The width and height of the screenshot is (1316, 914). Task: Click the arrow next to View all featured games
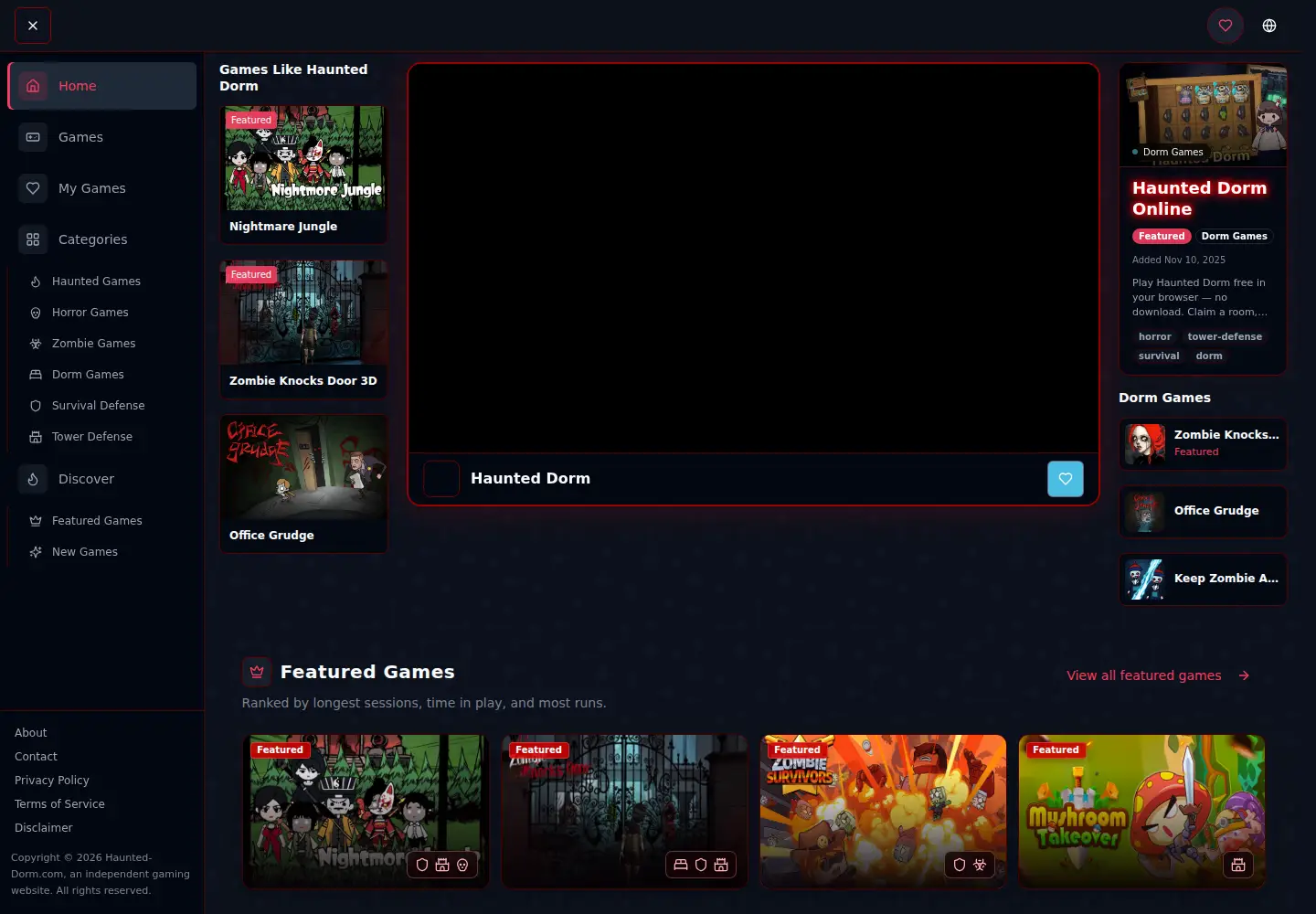click(1244, 675)
